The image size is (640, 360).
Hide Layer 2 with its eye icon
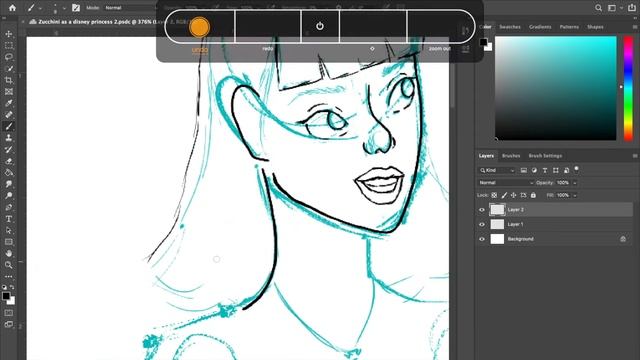pos(482,210)
